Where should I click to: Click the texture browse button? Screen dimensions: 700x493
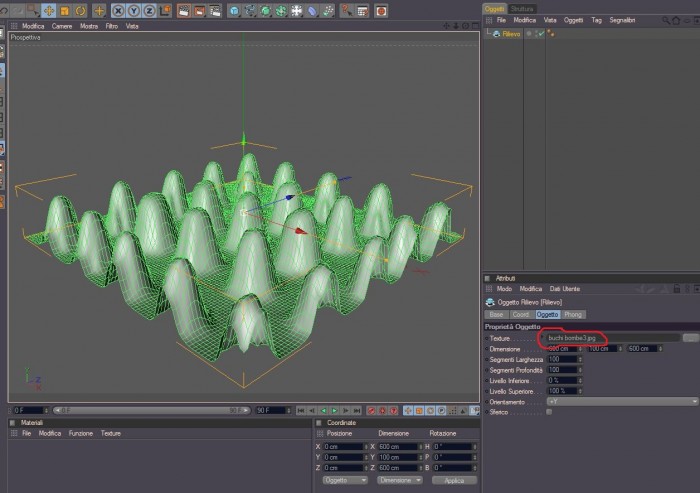691,338
